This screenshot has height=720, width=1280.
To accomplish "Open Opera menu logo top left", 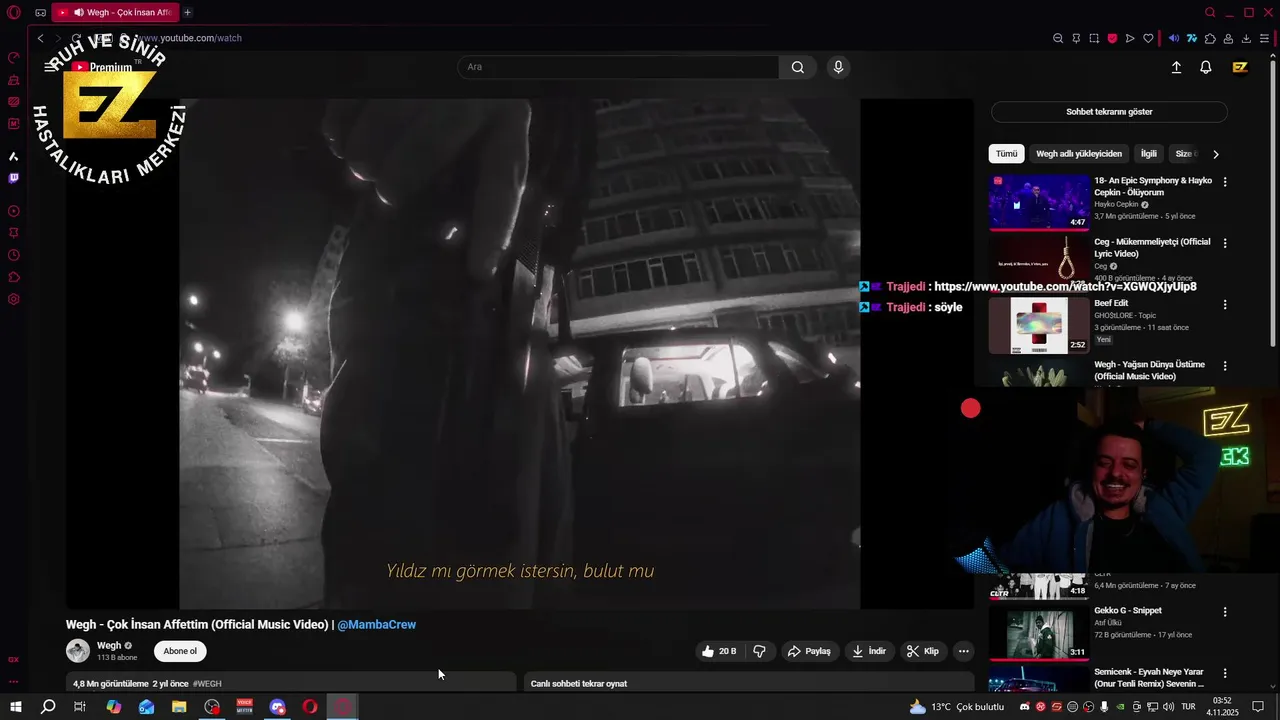I will (14, 13).
